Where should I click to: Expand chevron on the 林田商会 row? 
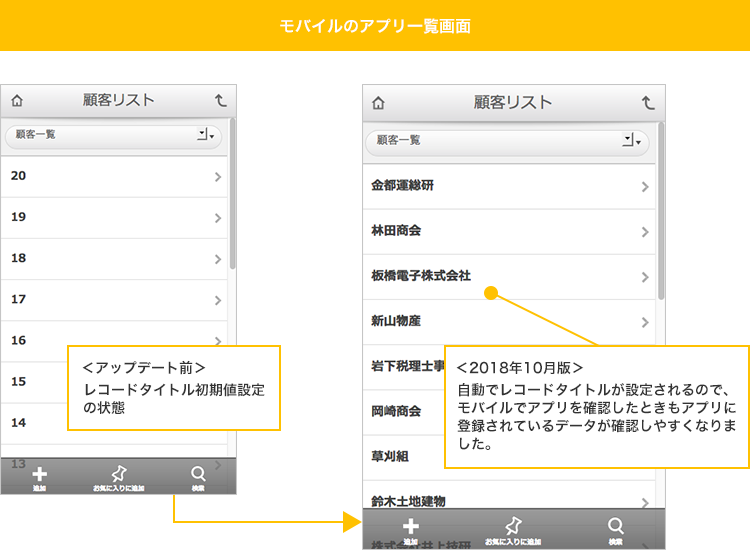645,232
